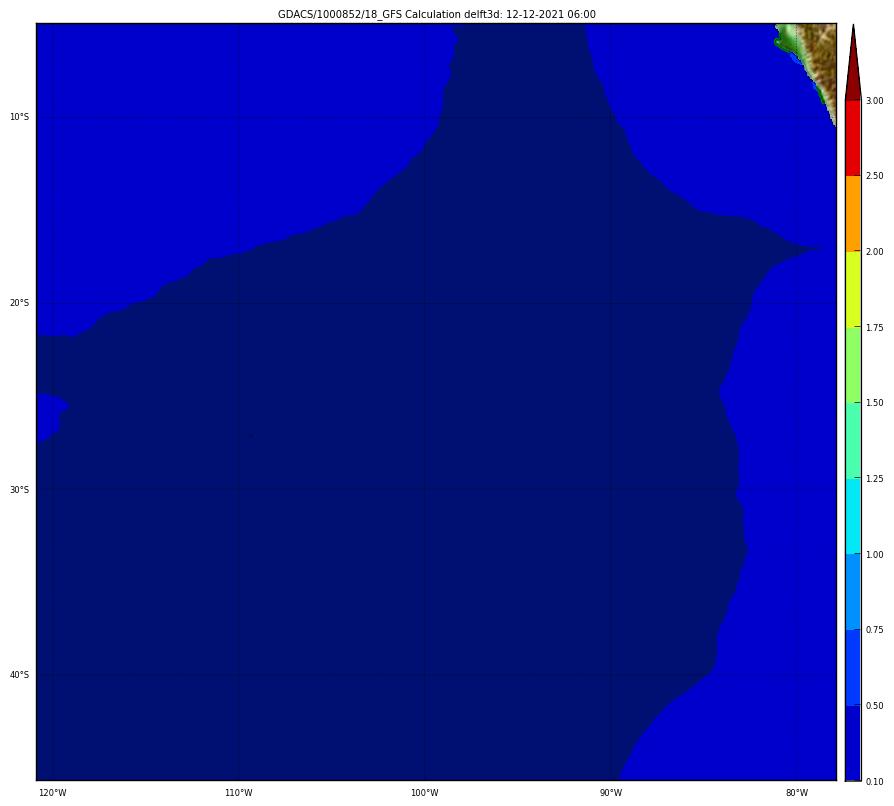
Task: Click the colorbar segment between 0.75 and 1.00
Action: point(852,591)
